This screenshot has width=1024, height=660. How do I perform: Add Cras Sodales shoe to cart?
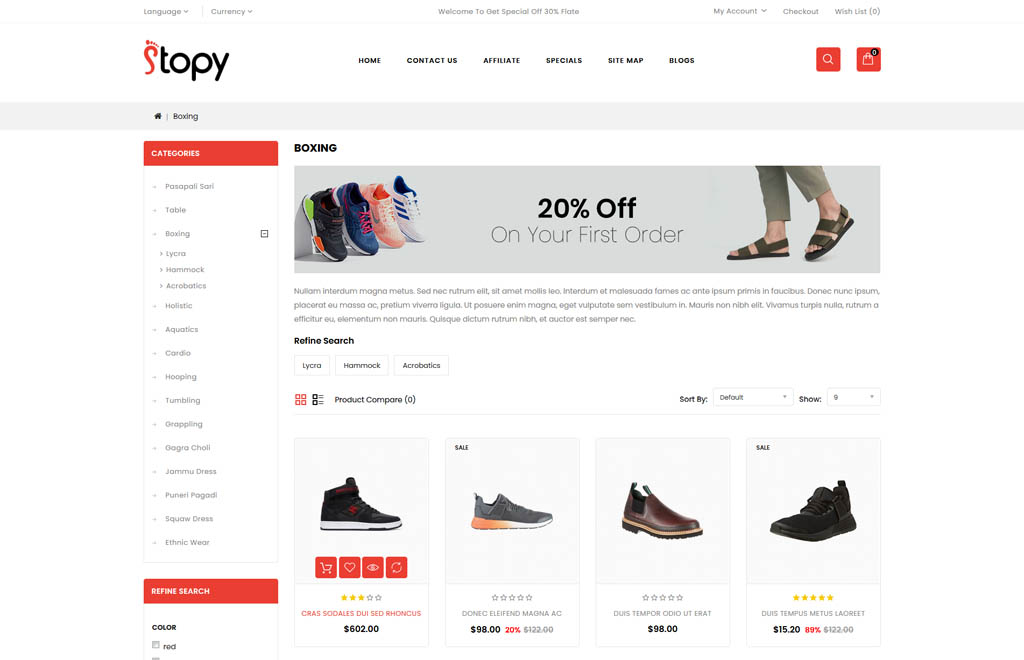click(326, 567)
